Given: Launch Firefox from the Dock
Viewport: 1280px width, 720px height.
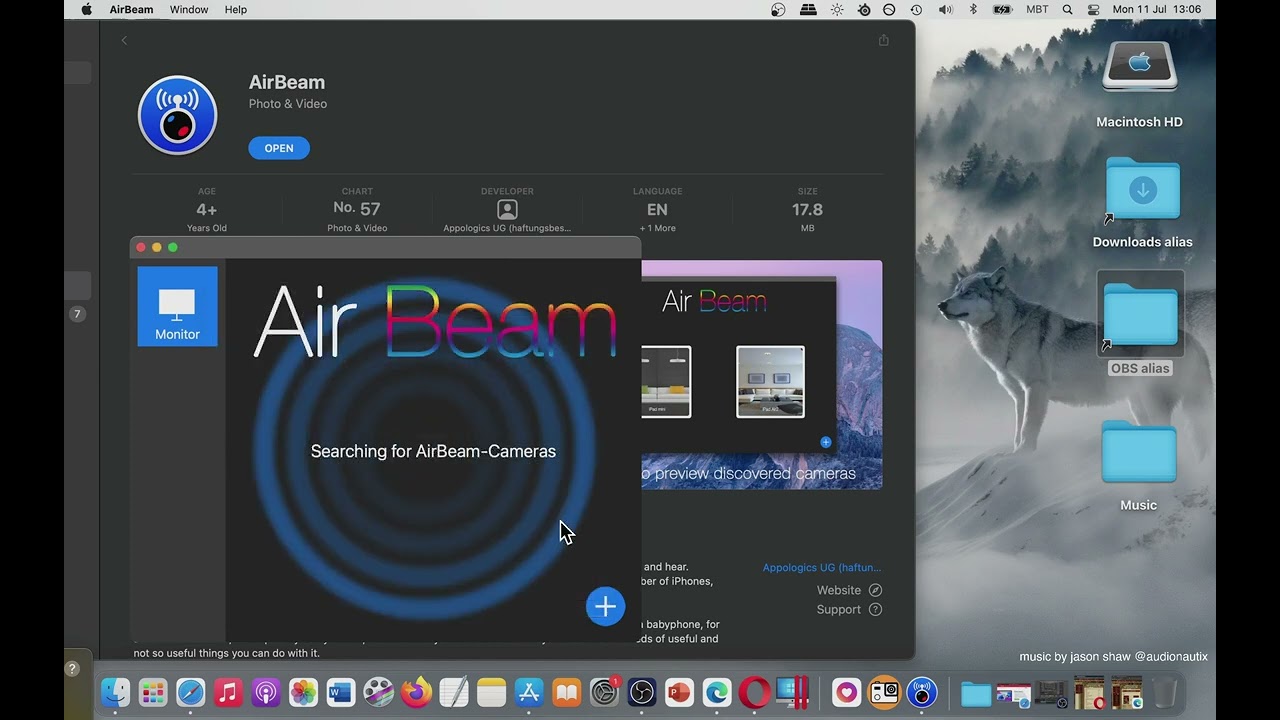Looking at the screenshot, I should pos(416,692).
